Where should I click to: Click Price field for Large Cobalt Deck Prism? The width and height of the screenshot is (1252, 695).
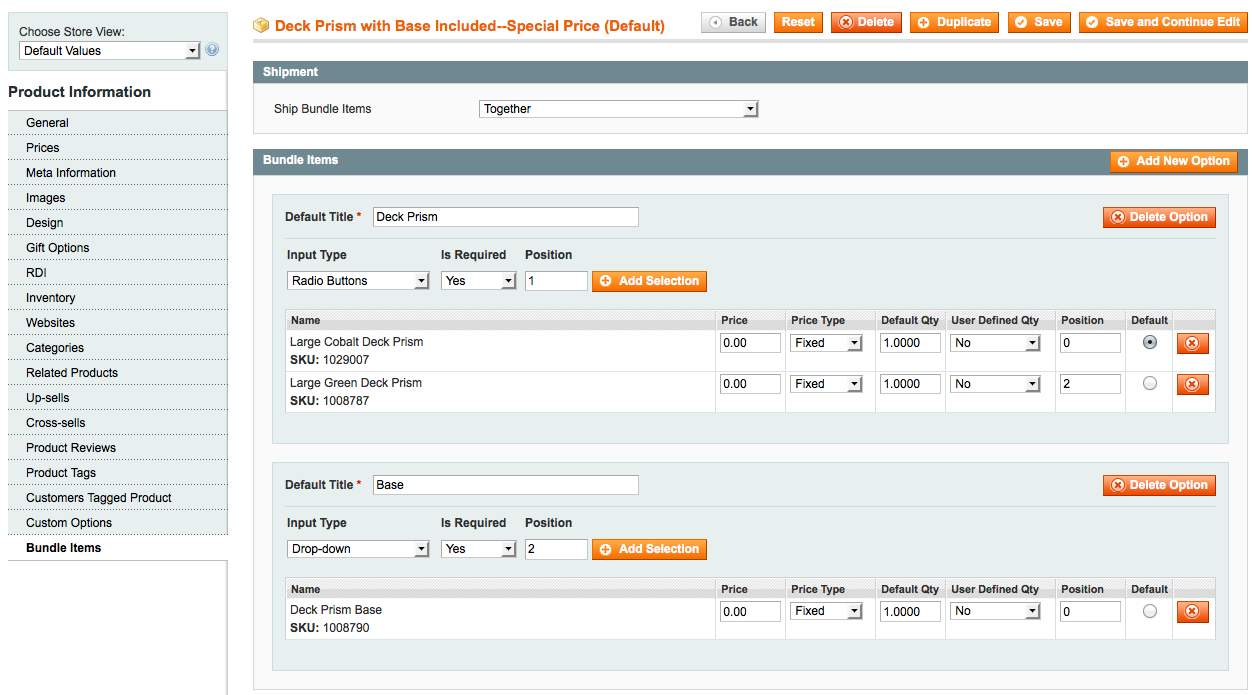point(750,343)
